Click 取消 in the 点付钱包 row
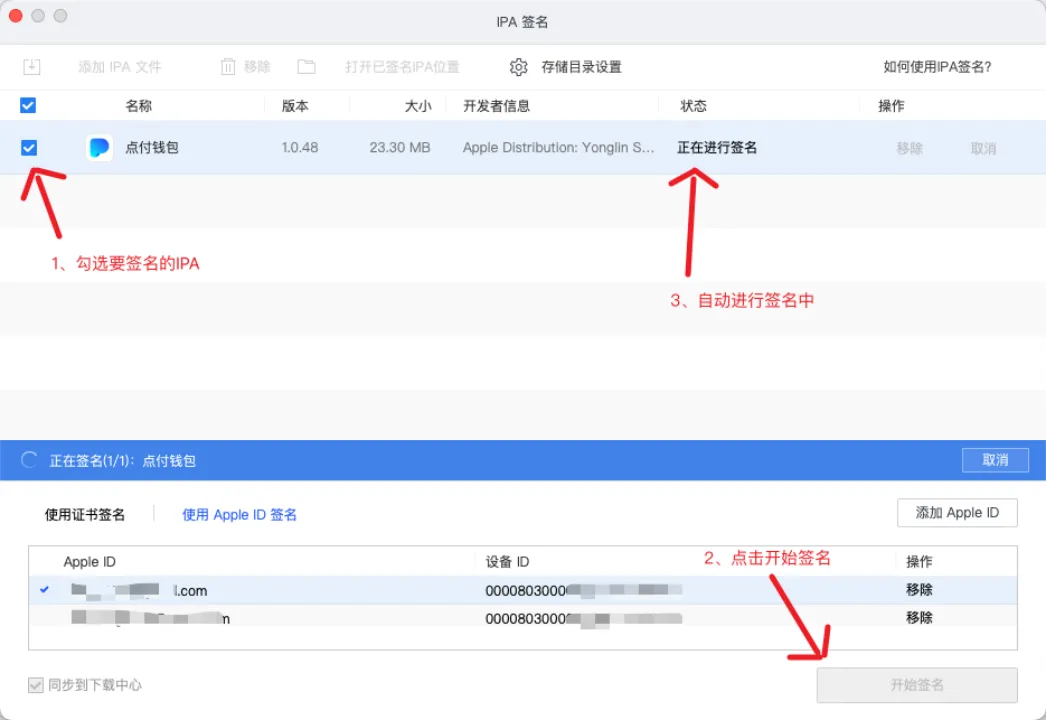The image size is (1046, 720). (983, 148)
